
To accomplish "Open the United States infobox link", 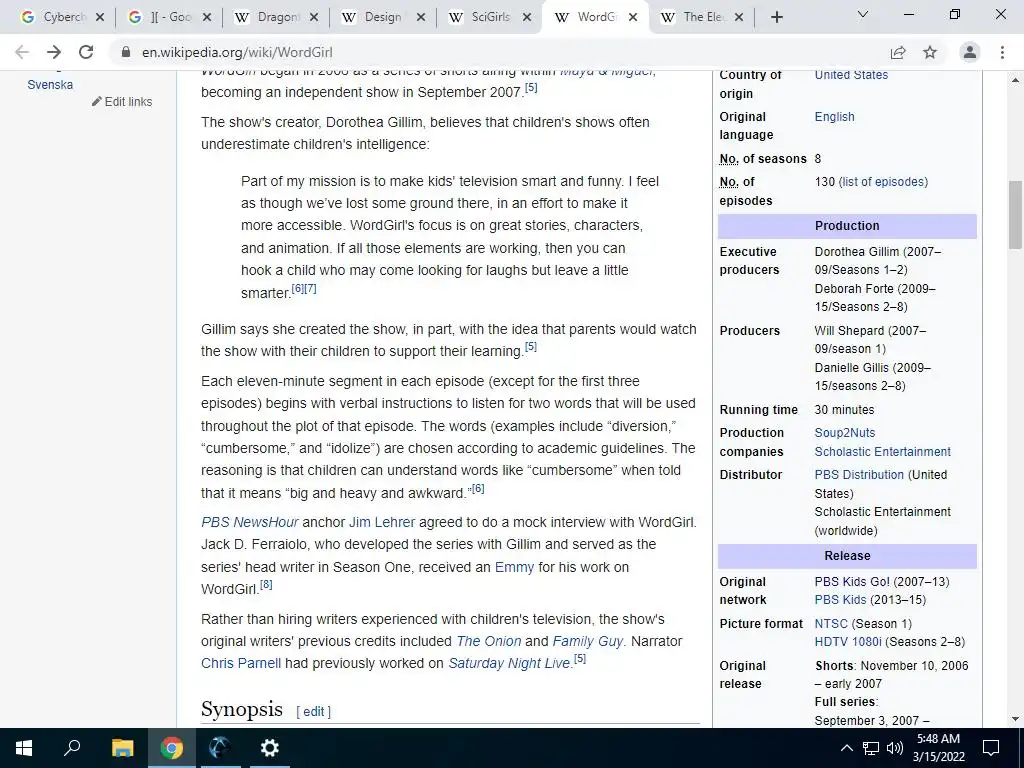I will point(851,75).
